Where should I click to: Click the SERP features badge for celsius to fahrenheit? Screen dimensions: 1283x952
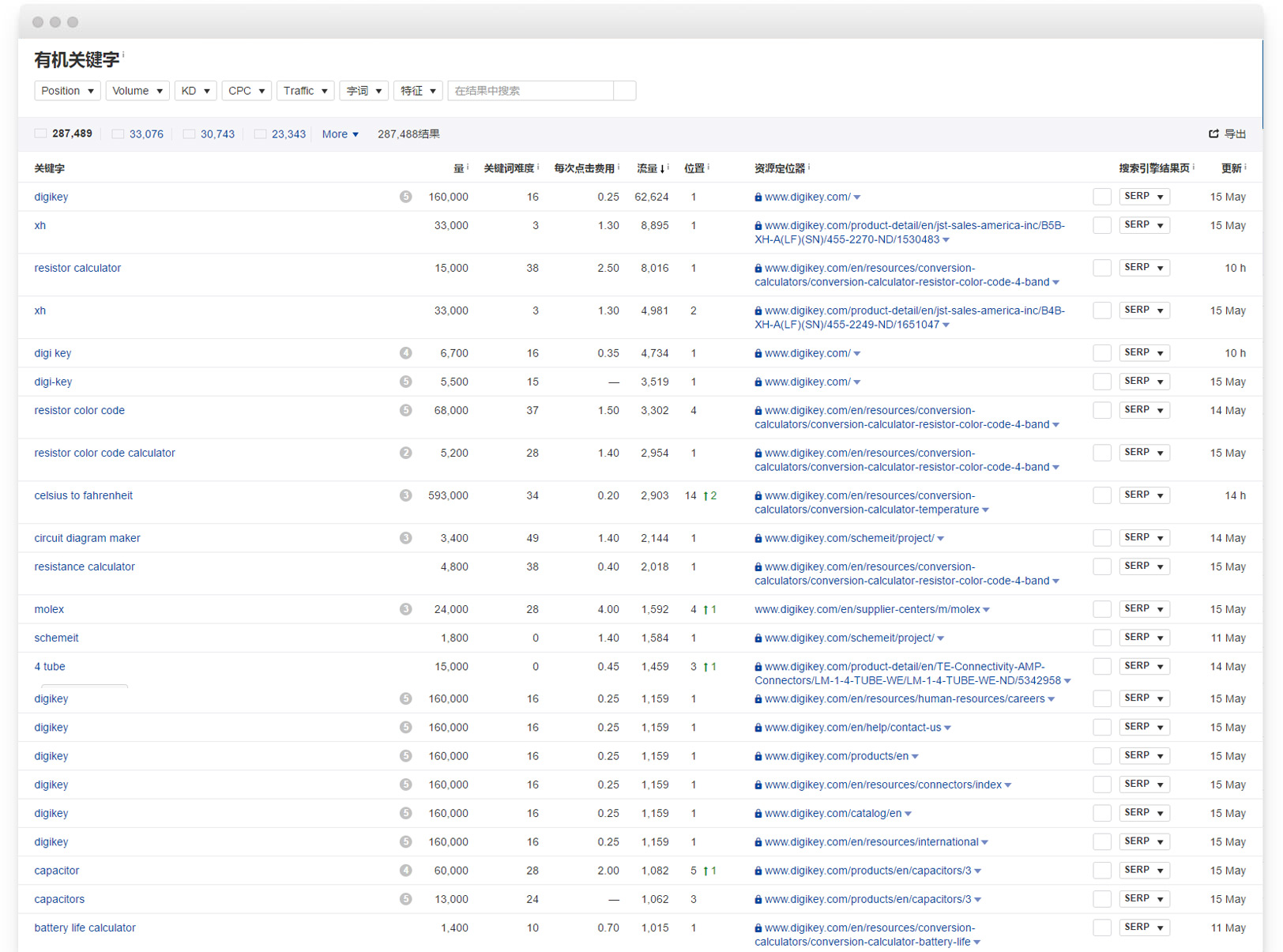(405, 495)
